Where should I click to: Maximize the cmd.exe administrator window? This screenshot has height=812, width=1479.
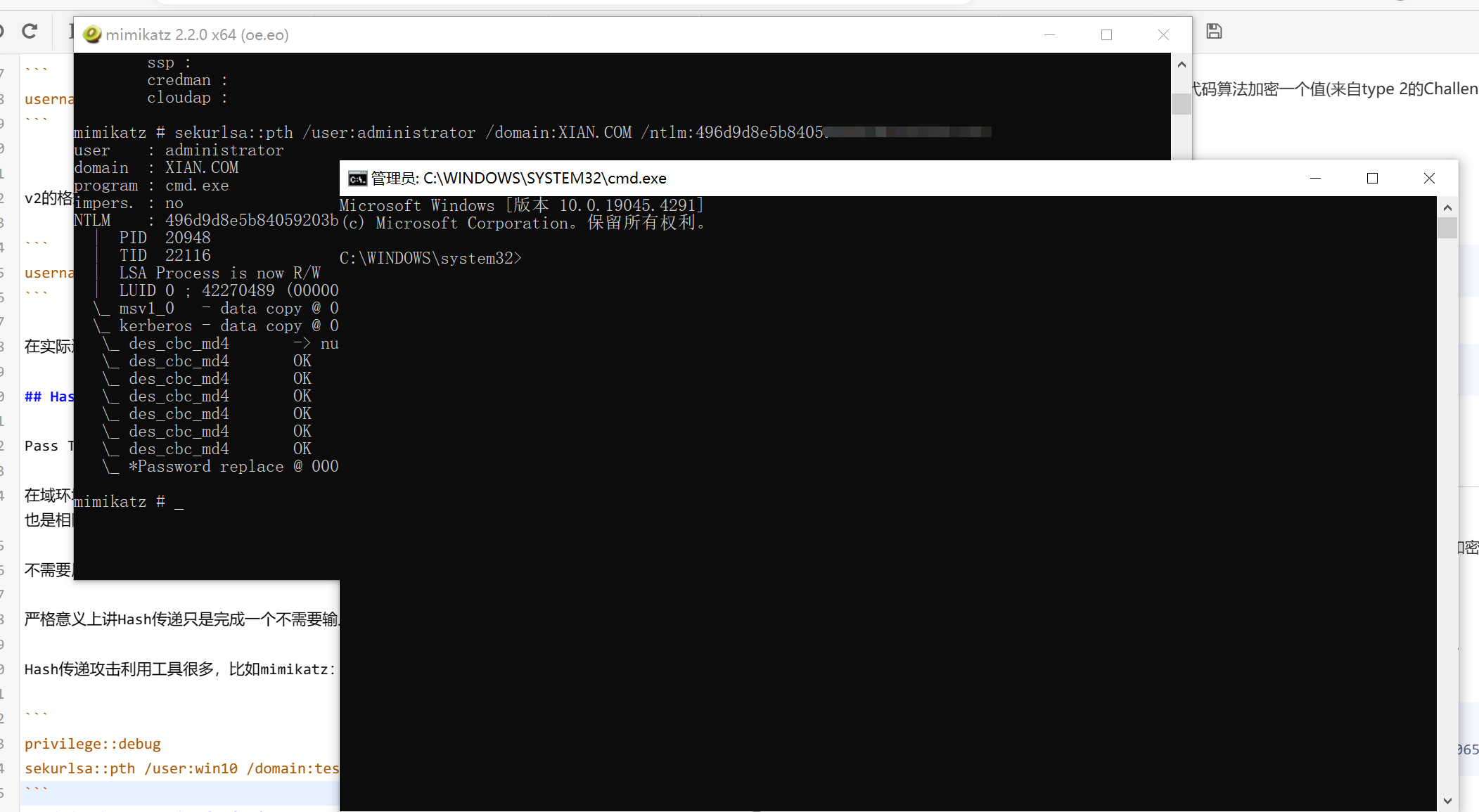click(x=1372, y=179)
